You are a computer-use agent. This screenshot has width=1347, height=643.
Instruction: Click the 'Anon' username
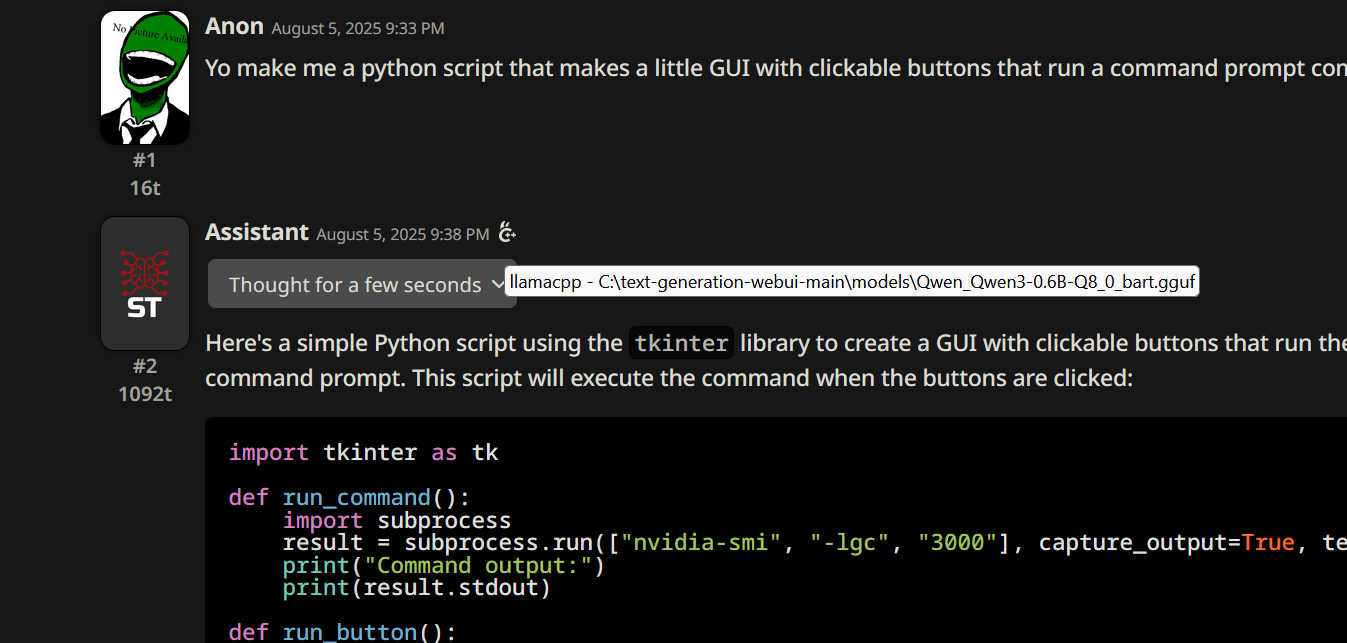tap(234, 26)
